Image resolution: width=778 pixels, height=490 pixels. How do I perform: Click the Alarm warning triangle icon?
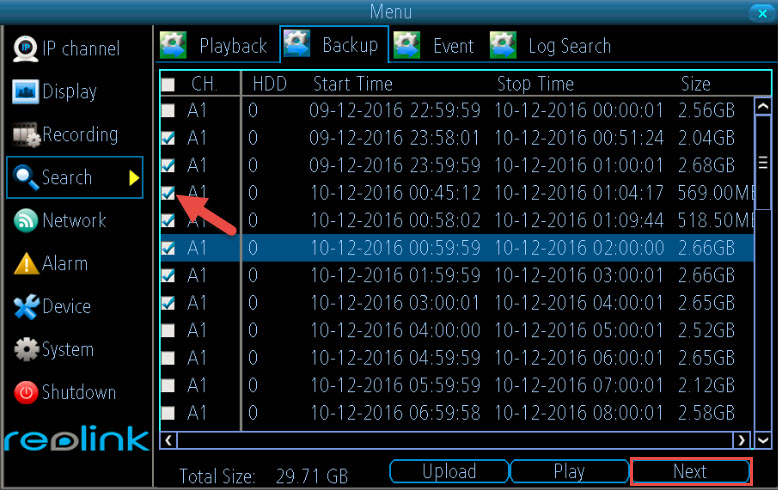point(26,263)
